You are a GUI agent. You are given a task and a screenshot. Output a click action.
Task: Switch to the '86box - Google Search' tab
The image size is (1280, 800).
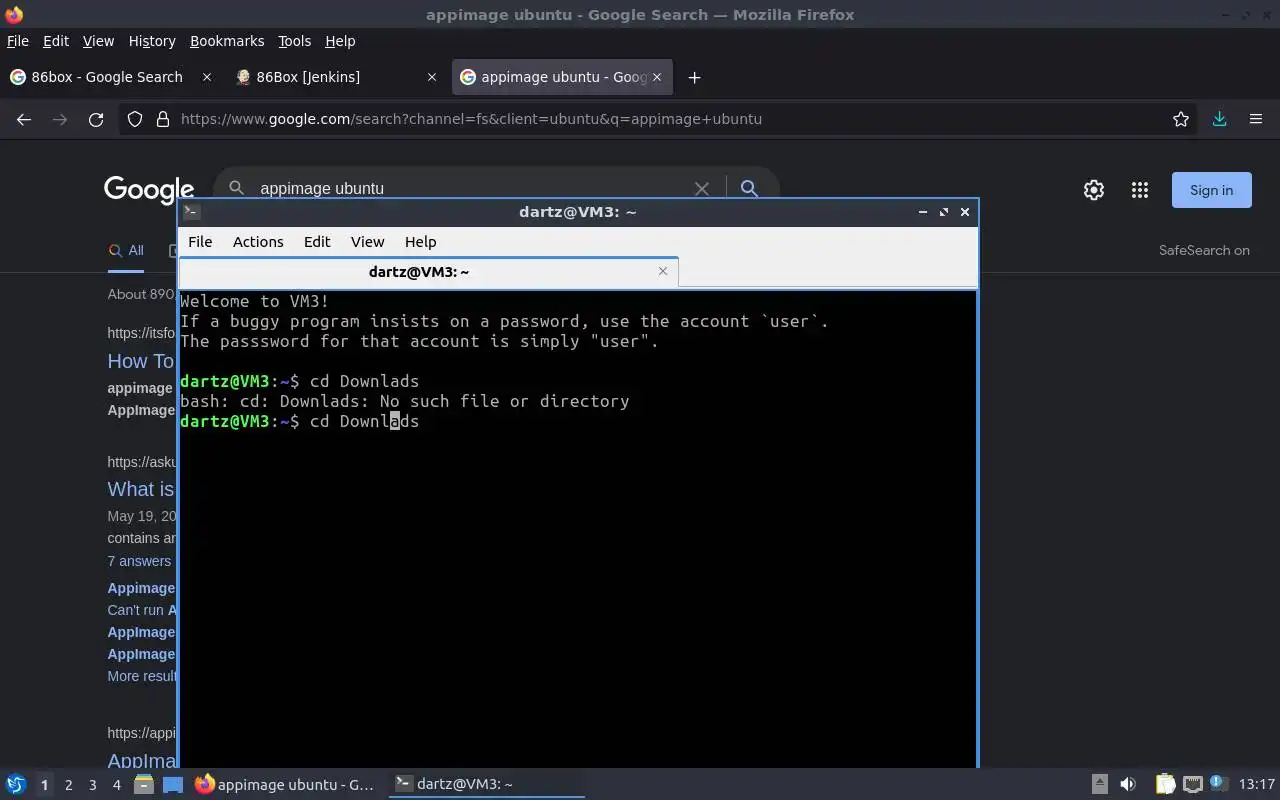pyautogui.click(x=110, y=77)
